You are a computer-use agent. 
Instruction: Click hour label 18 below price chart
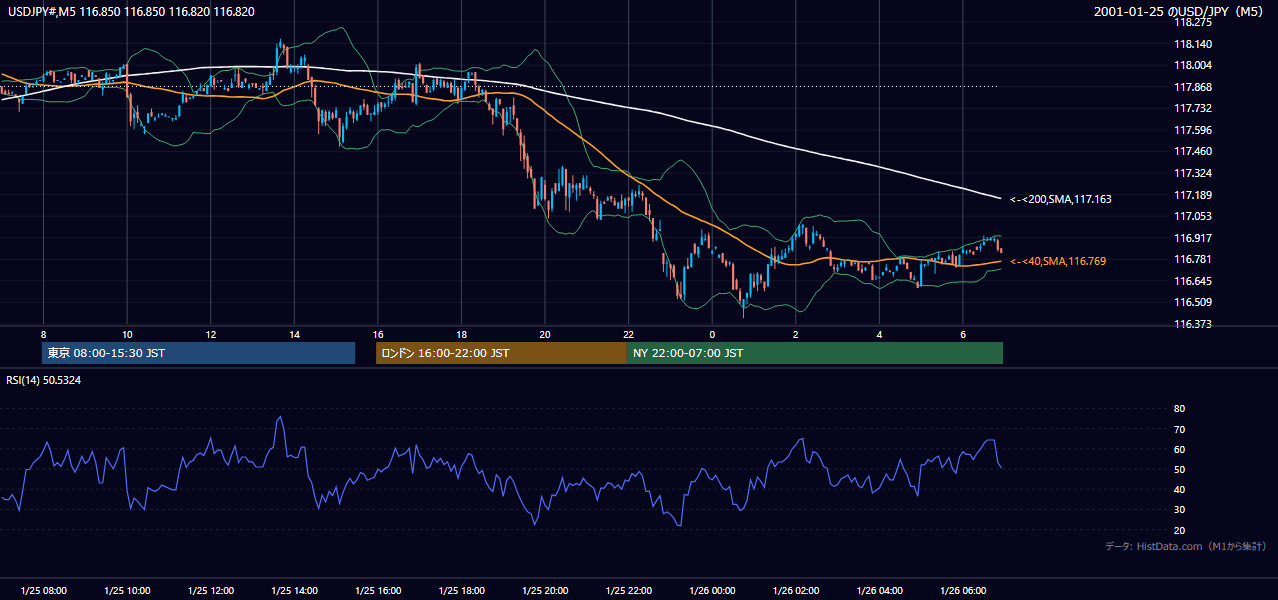(x=461, y=334)
